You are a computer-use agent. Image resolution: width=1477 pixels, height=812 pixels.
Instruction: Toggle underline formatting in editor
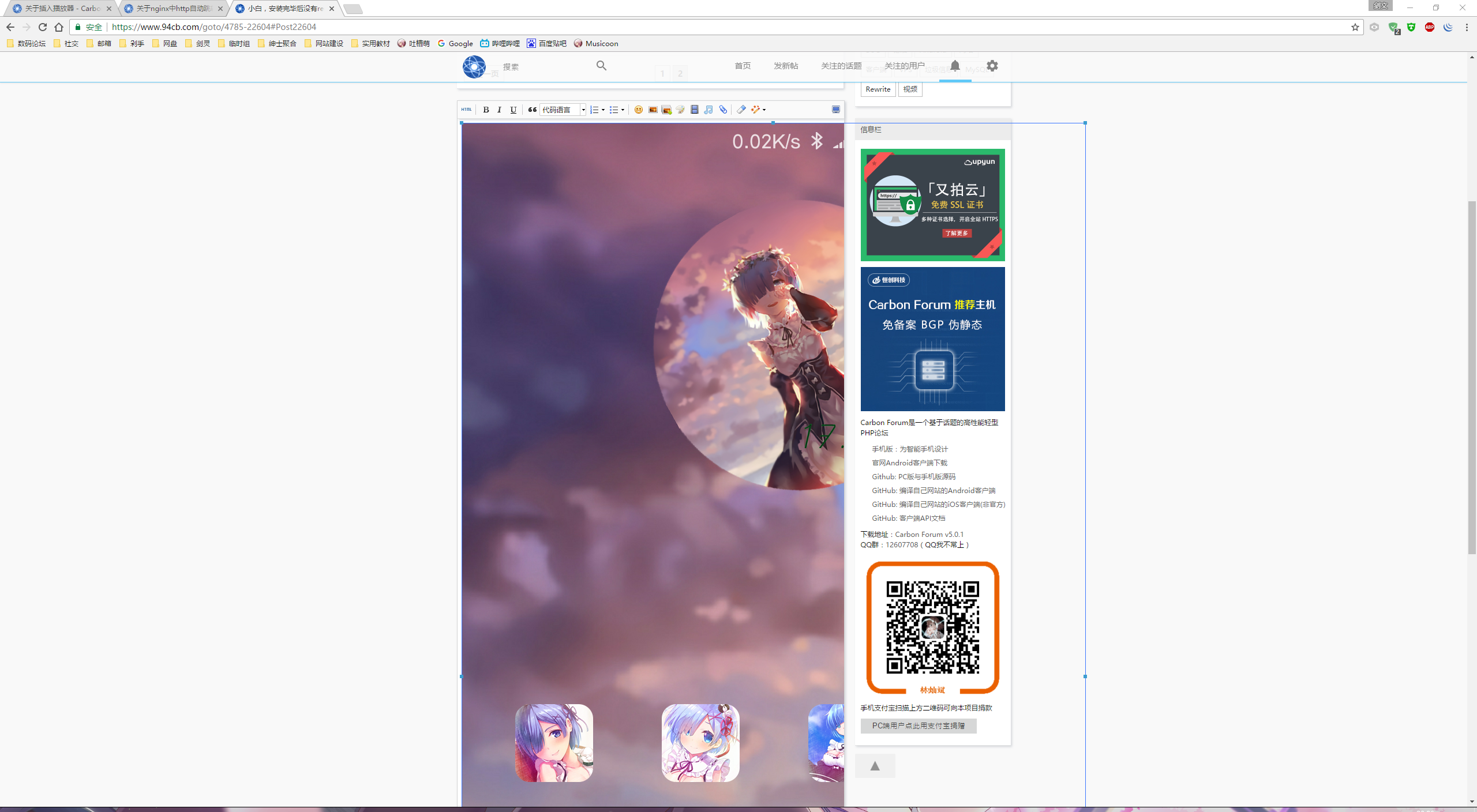pos(513,110)
